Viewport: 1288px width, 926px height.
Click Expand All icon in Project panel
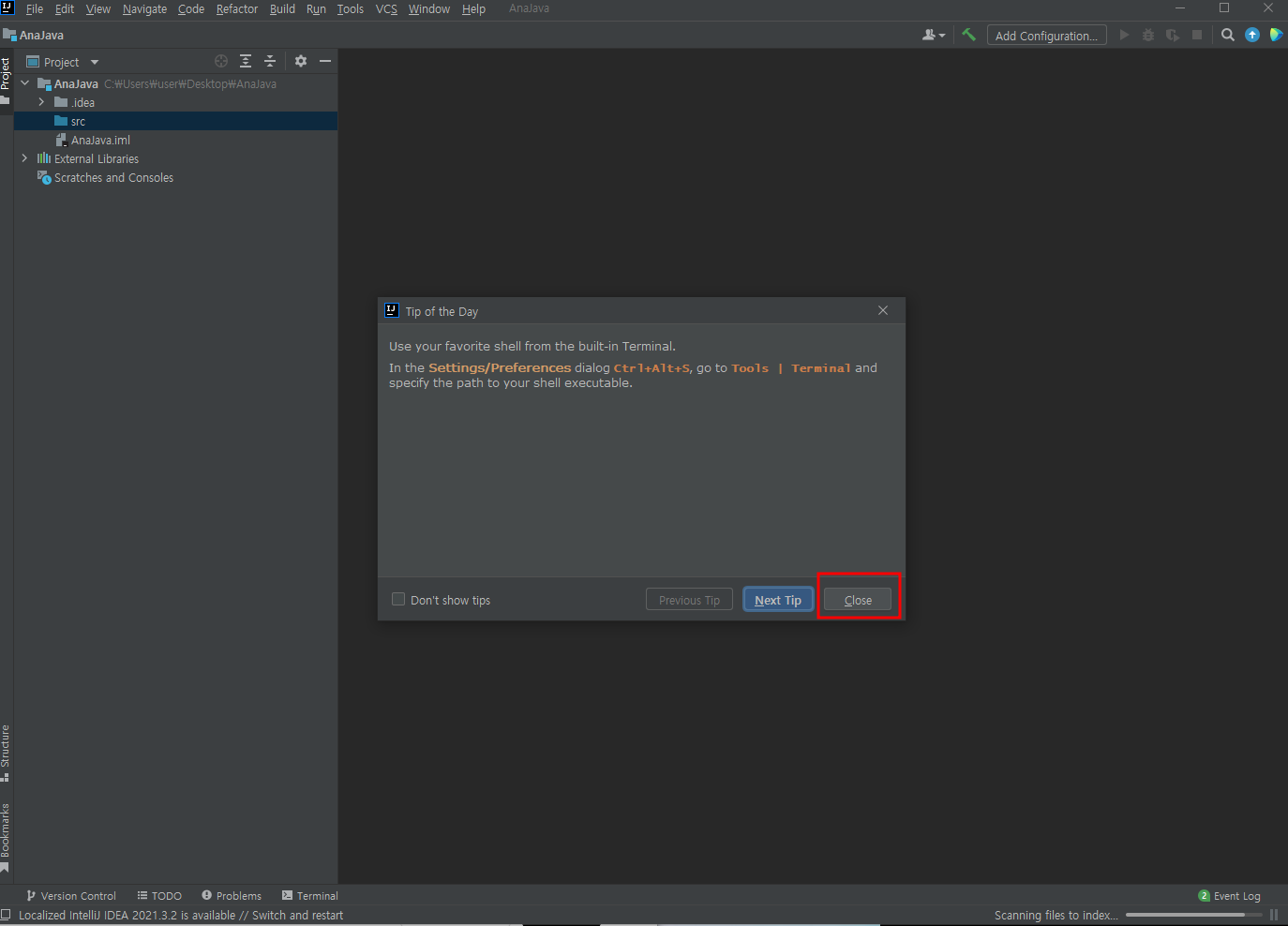246,61
